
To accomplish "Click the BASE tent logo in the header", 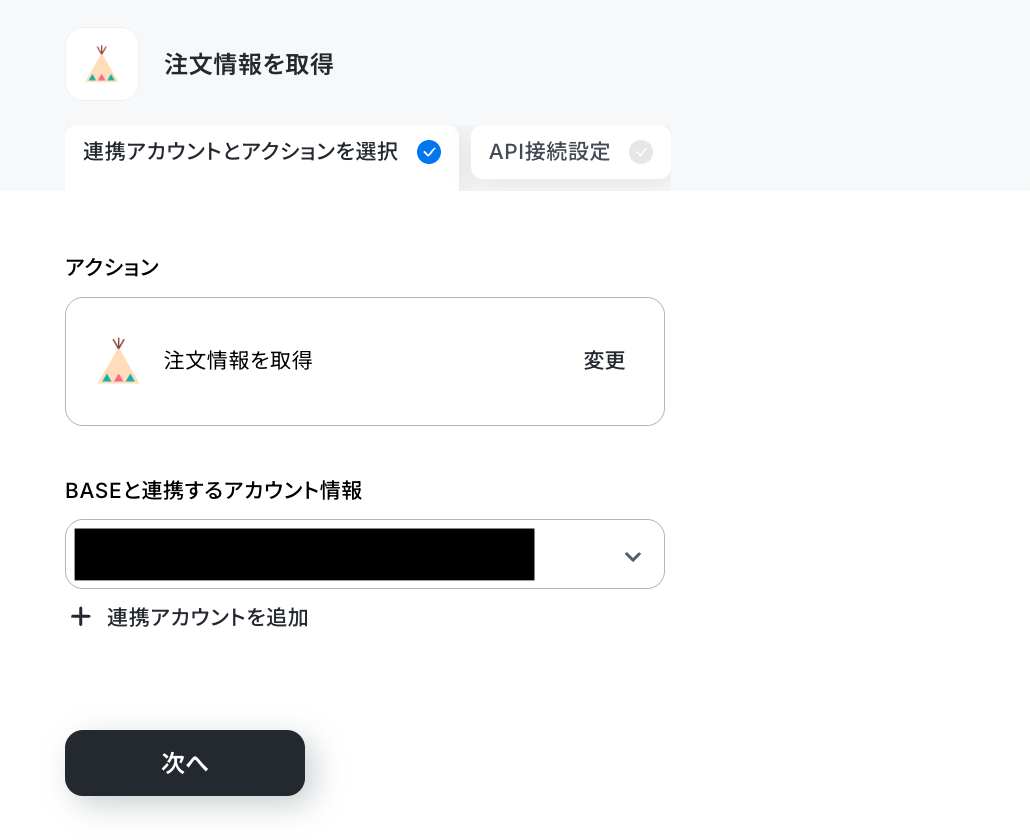I will pos(101,64).
